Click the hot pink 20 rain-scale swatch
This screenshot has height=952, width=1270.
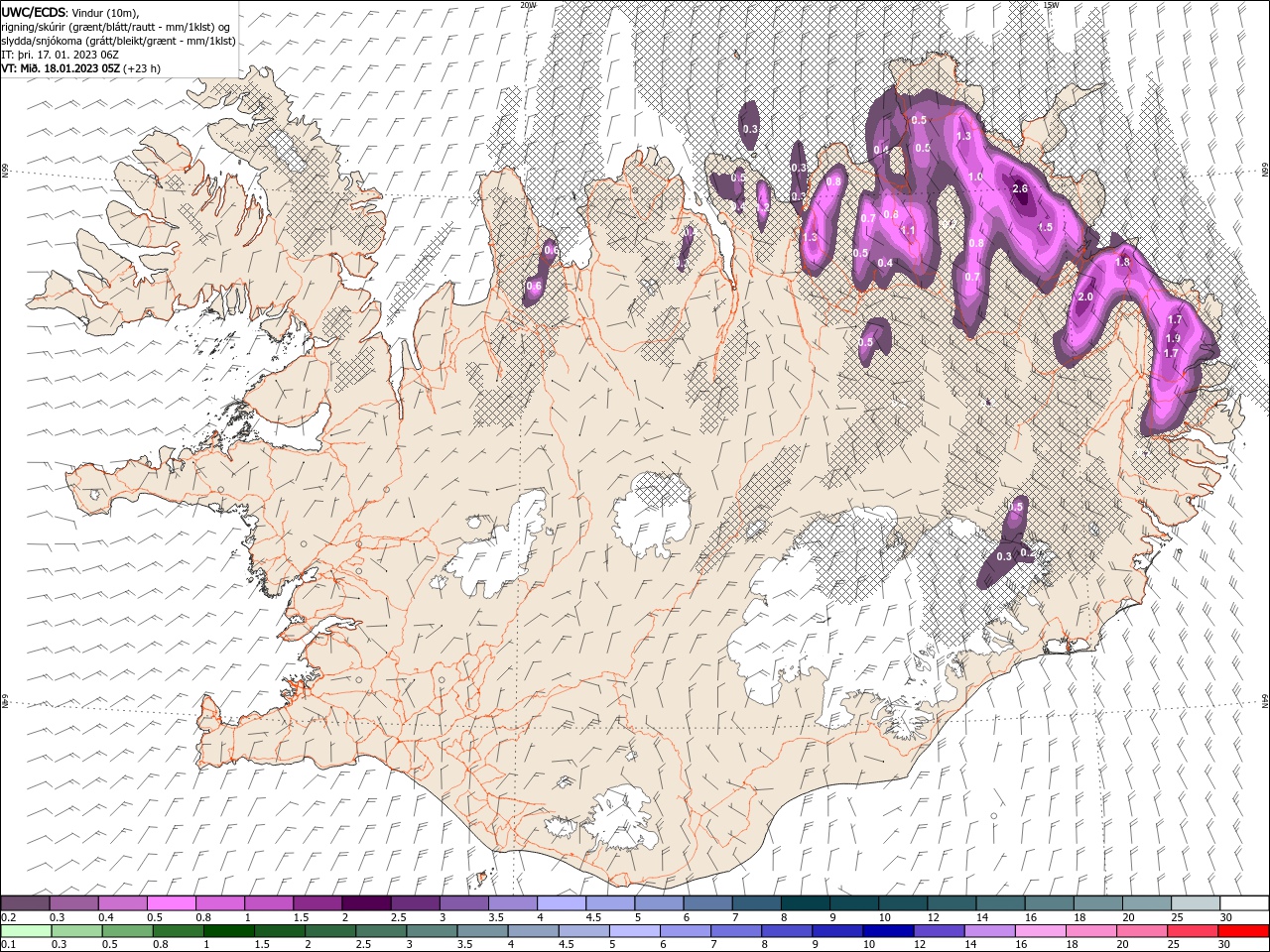tap(1141, 931)
